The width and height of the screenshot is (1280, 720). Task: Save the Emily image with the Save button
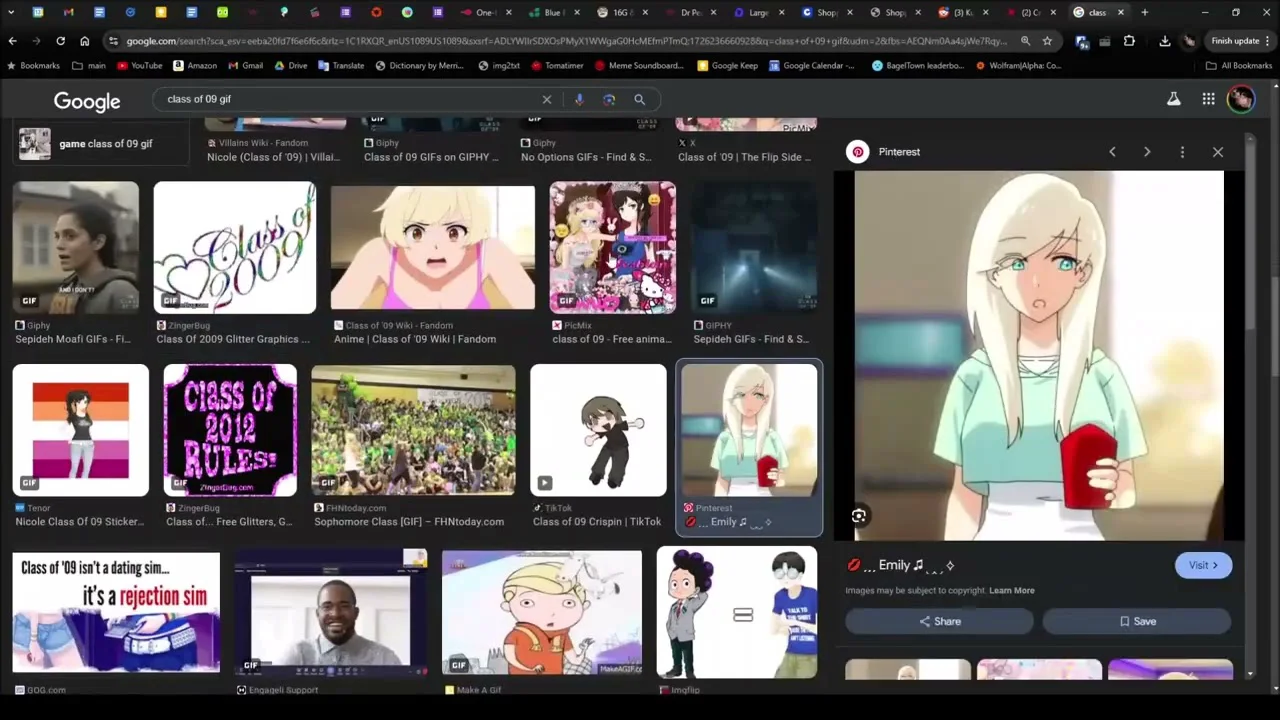click(1136, 621)
